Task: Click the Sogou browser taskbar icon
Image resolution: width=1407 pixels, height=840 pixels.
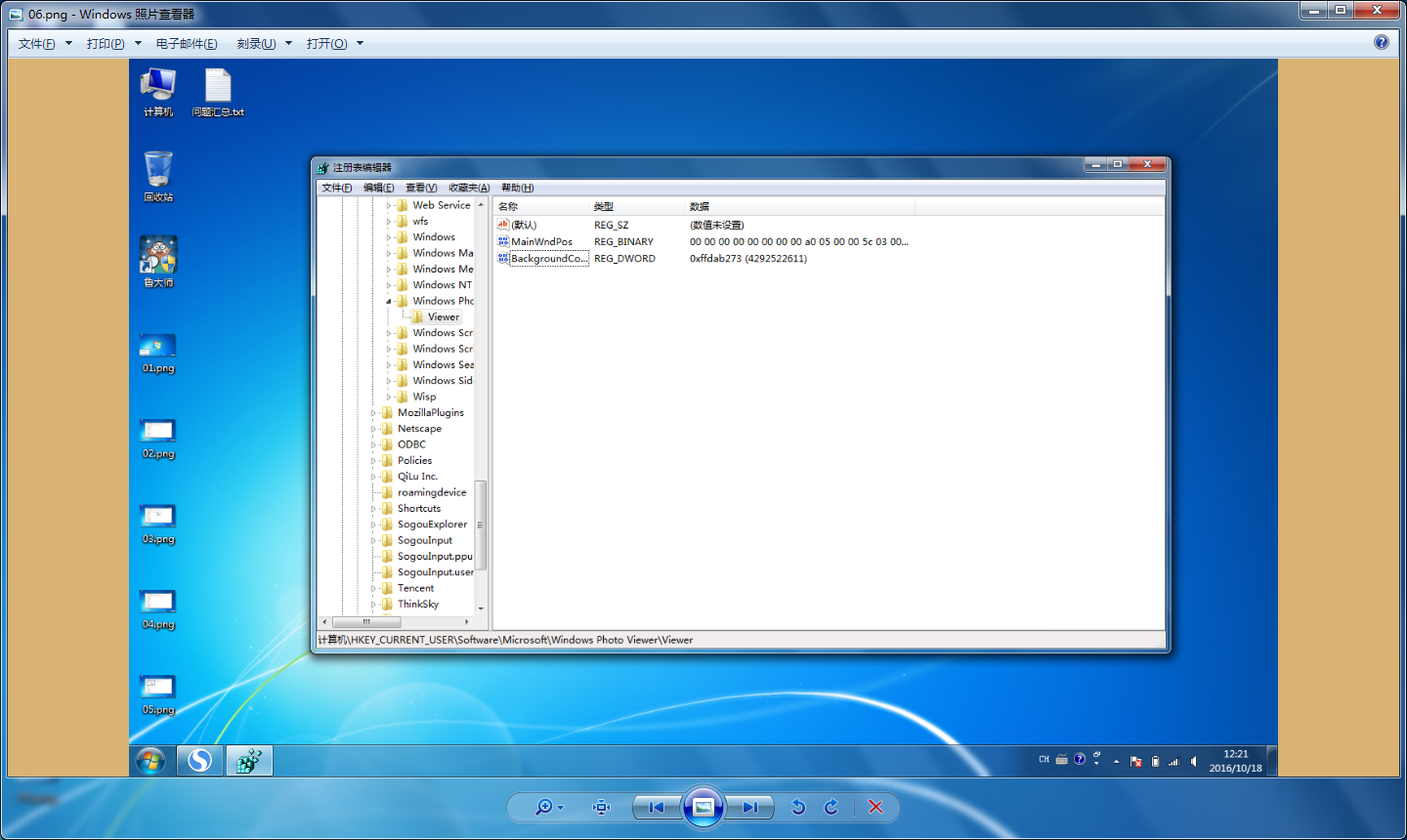Action: pyautogui.click(x=200, y=761)
